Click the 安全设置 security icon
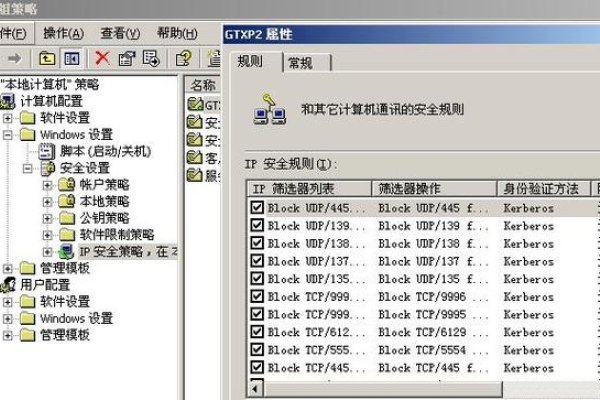 pyautogui.click(x=48, y=168)
